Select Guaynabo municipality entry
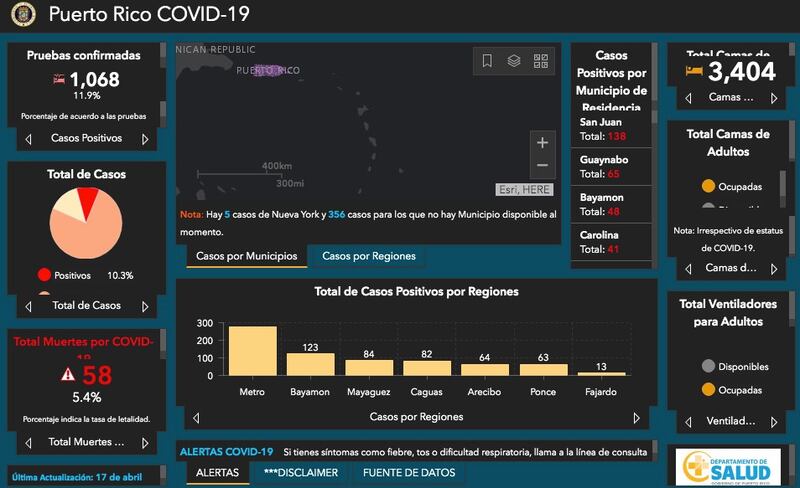Image resolution: width=800 pixels, height=488 pixels. point(611,166)
